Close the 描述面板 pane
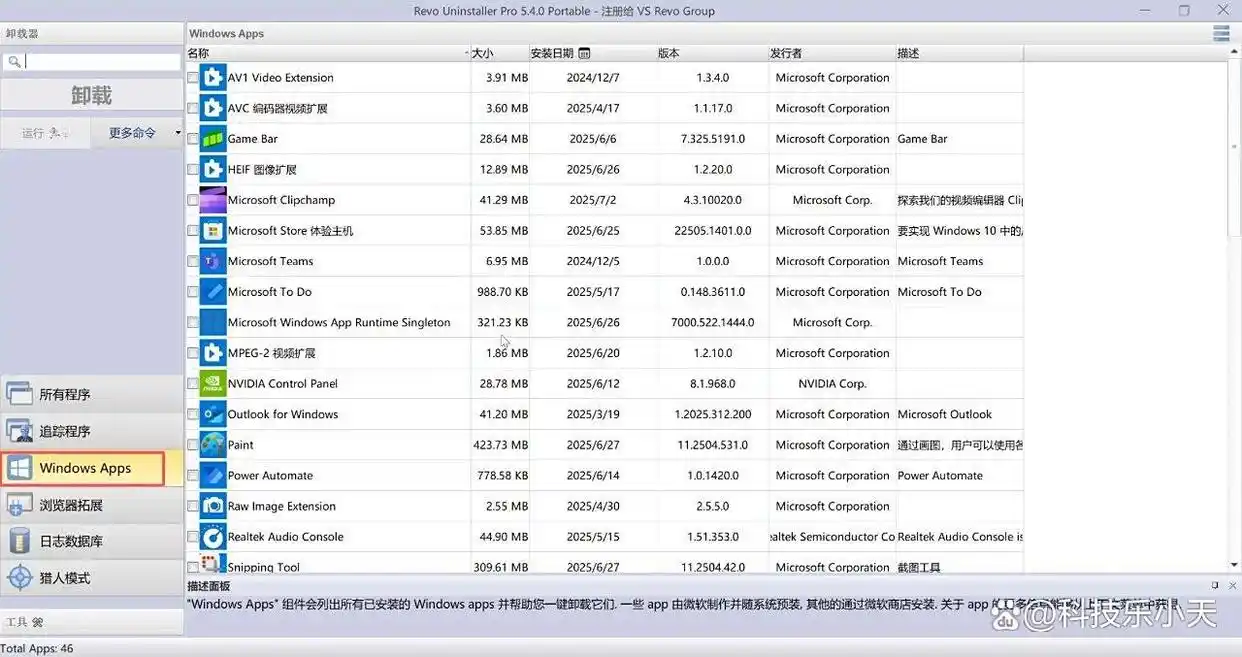 point(1232,585)
